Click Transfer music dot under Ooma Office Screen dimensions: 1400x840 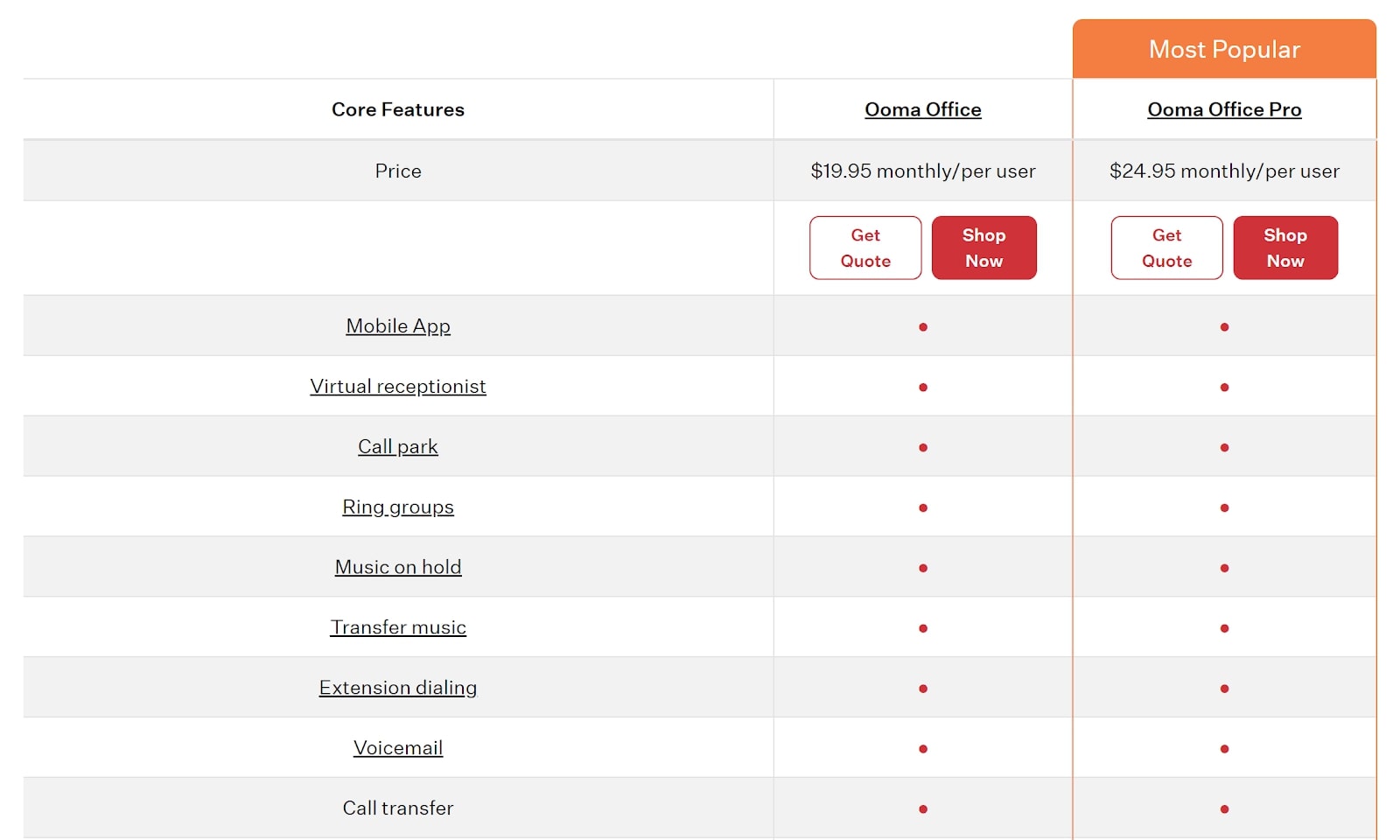[x=923, y=628]
